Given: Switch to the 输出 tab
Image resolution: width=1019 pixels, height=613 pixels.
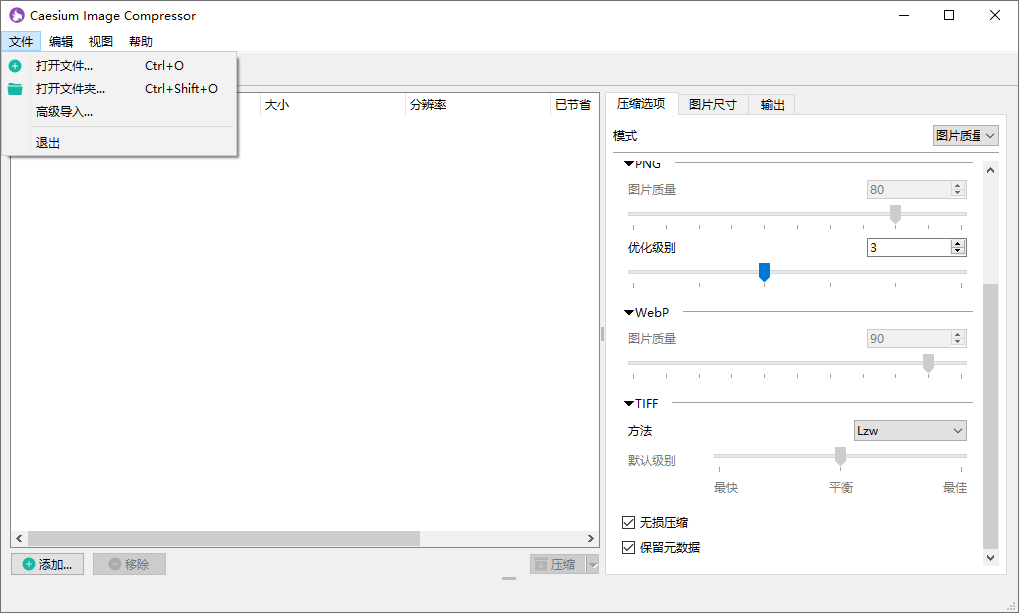Looking at the screenshot, I should pos(772,105).
